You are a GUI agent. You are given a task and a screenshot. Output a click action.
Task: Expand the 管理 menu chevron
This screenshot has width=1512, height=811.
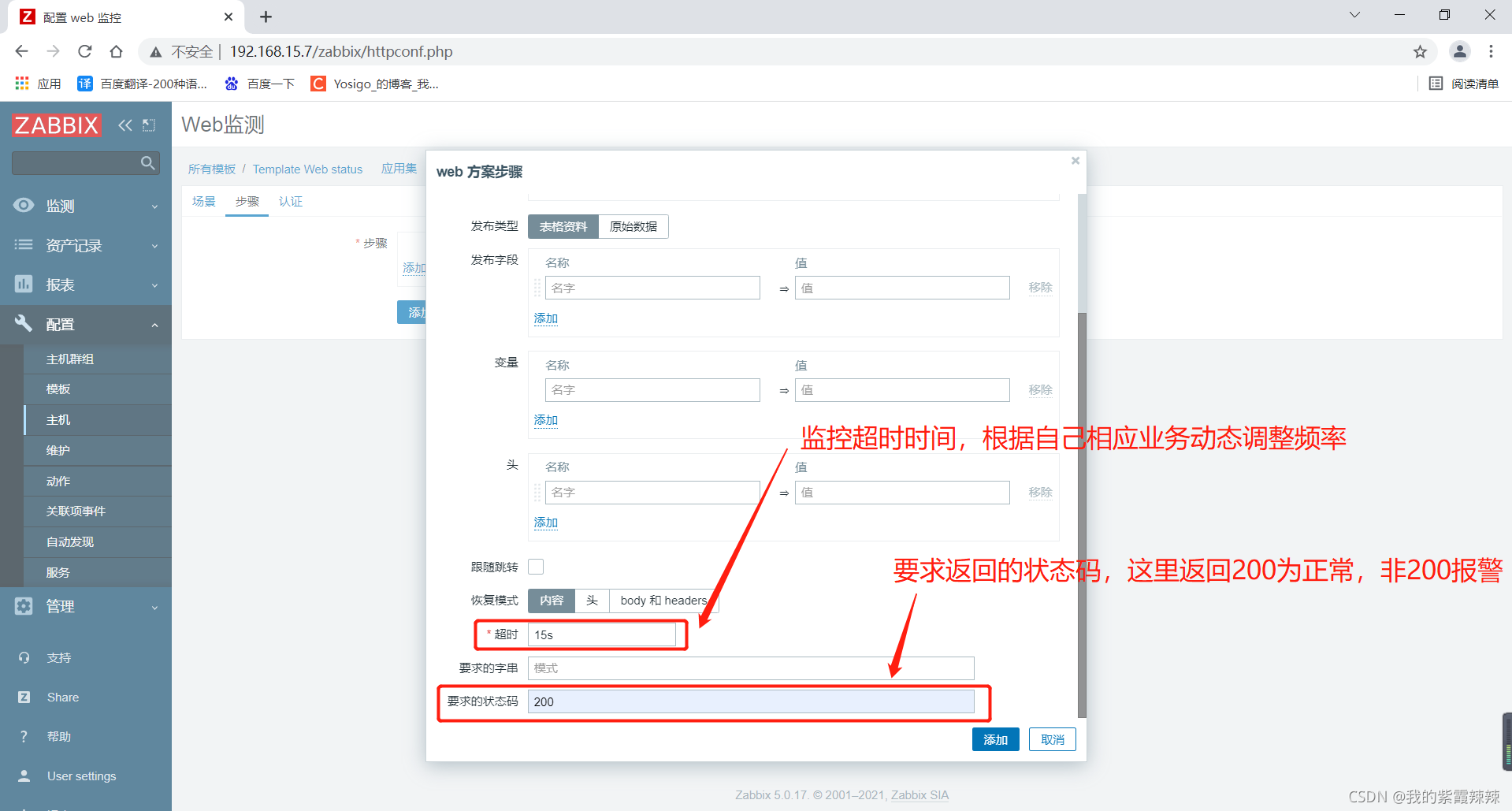pyautogui.click(x=155, y=608)
